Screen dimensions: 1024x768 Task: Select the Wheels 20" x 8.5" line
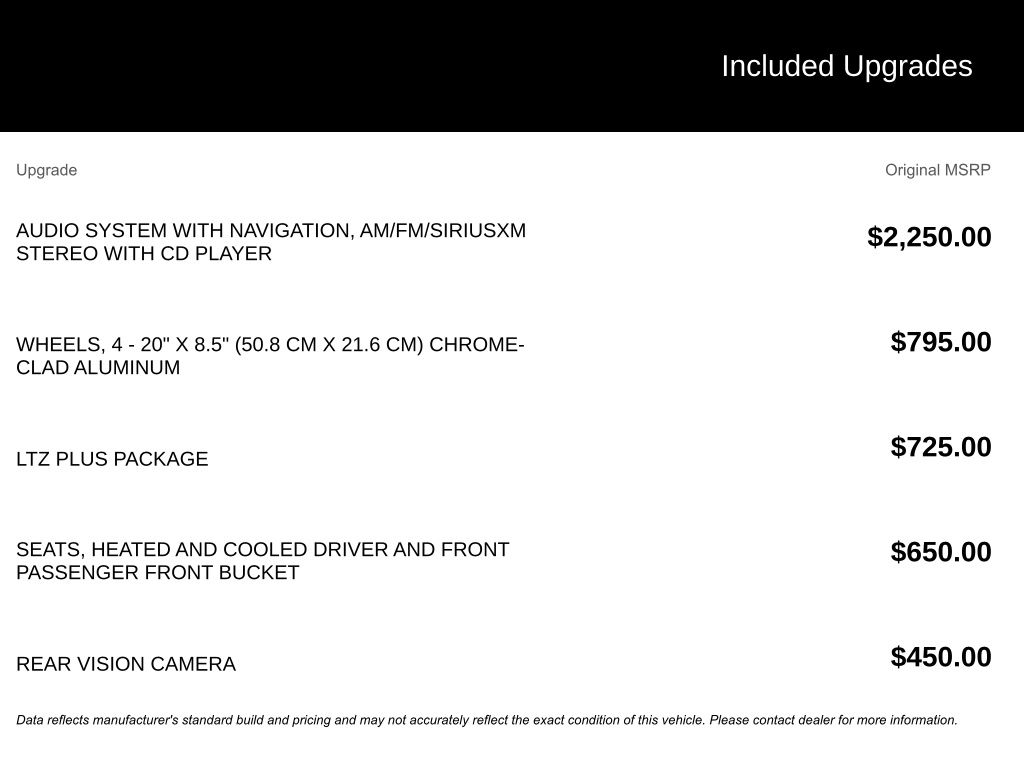pyautogui.click(x=120, y=345)
